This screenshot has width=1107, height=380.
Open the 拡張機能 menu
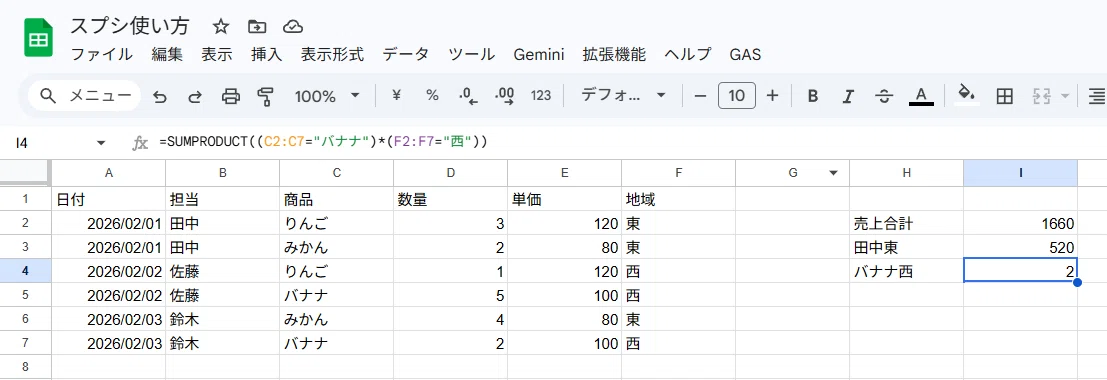pos(614,54)
